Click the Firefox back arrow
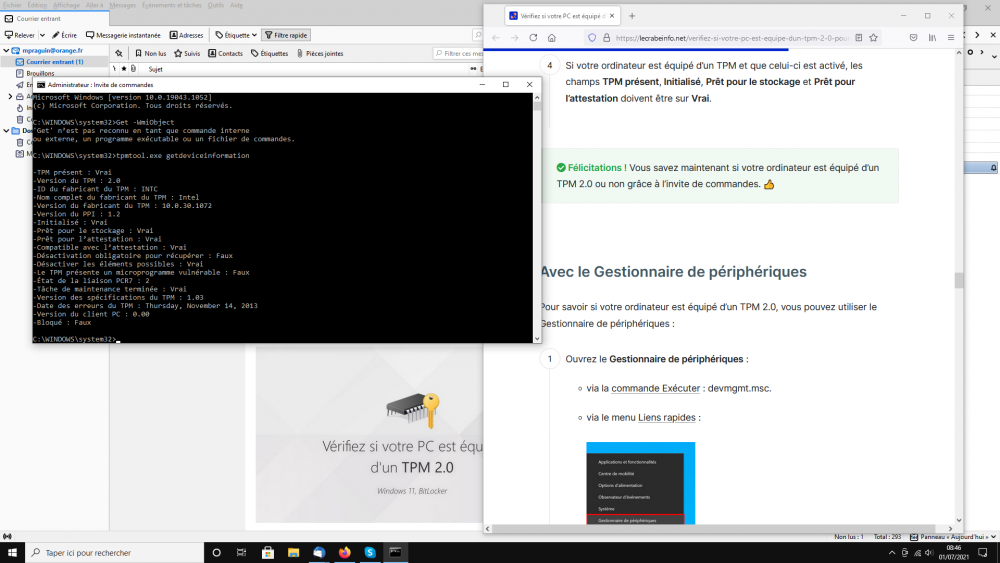The width and height of the screenshot is (1000, 563). pos(496,38)
